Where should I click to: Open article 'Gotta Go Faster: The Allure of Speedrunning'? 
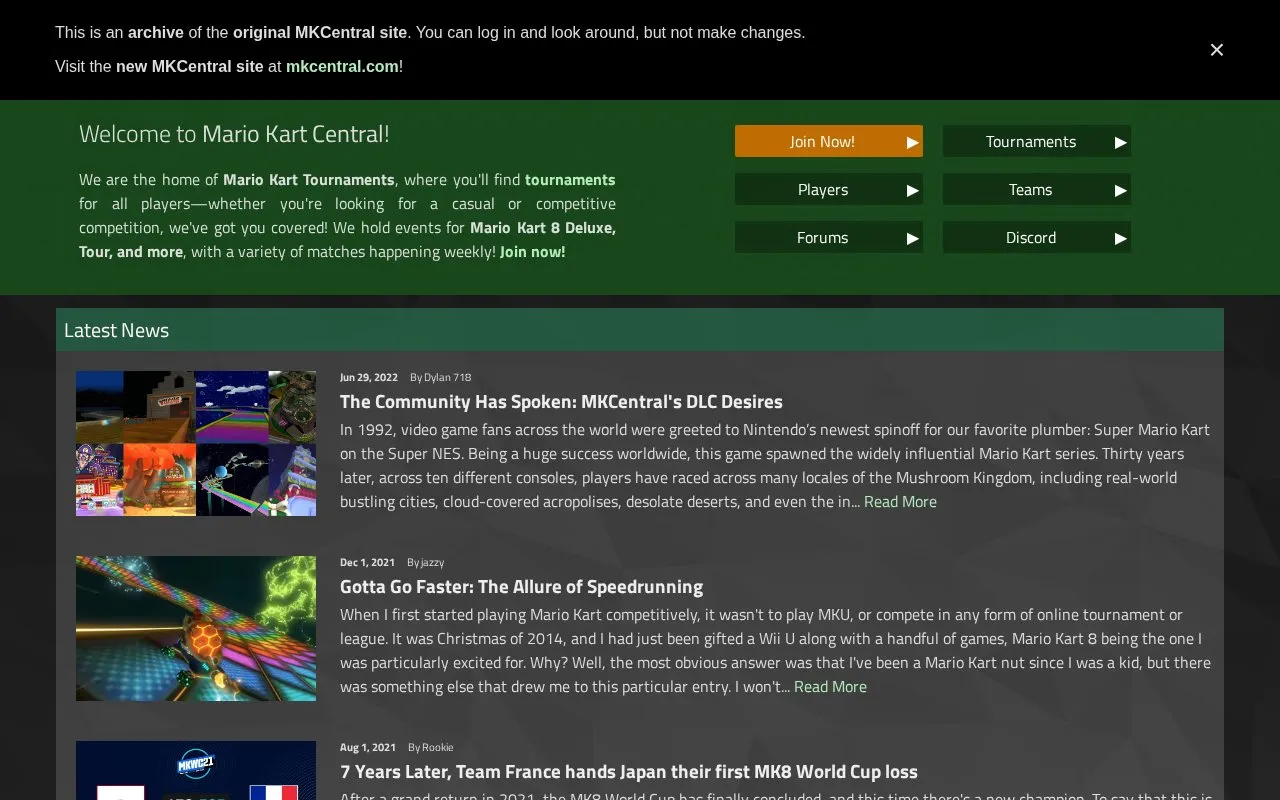click(x=521, y=586)
